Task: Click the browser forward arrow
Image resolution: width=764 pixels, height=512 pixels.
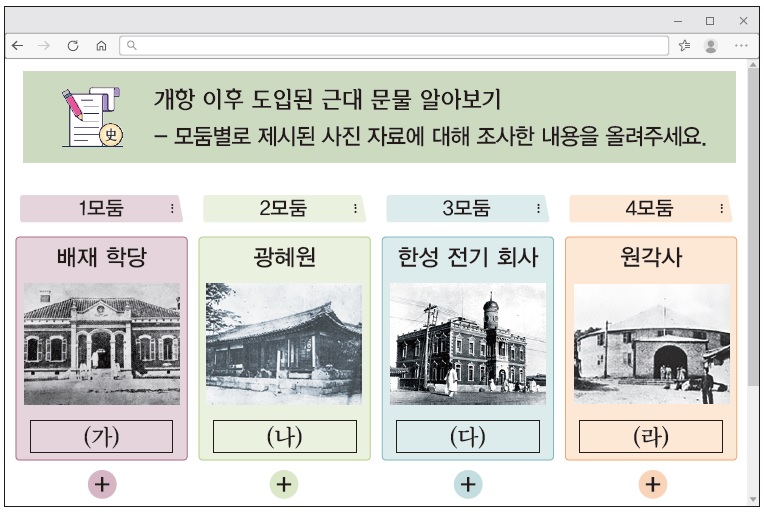Action: 44,45
